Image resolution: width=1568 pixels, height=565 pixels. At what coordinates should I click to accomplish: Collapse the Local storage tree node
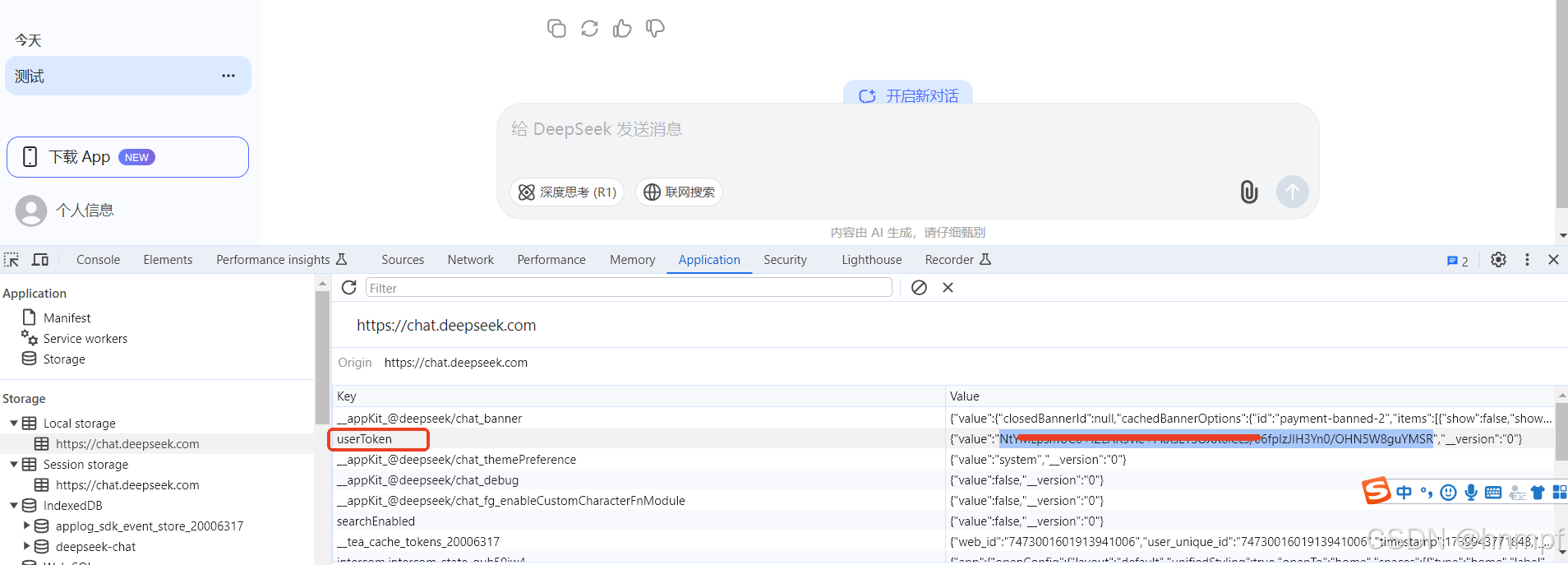point(14,424)
